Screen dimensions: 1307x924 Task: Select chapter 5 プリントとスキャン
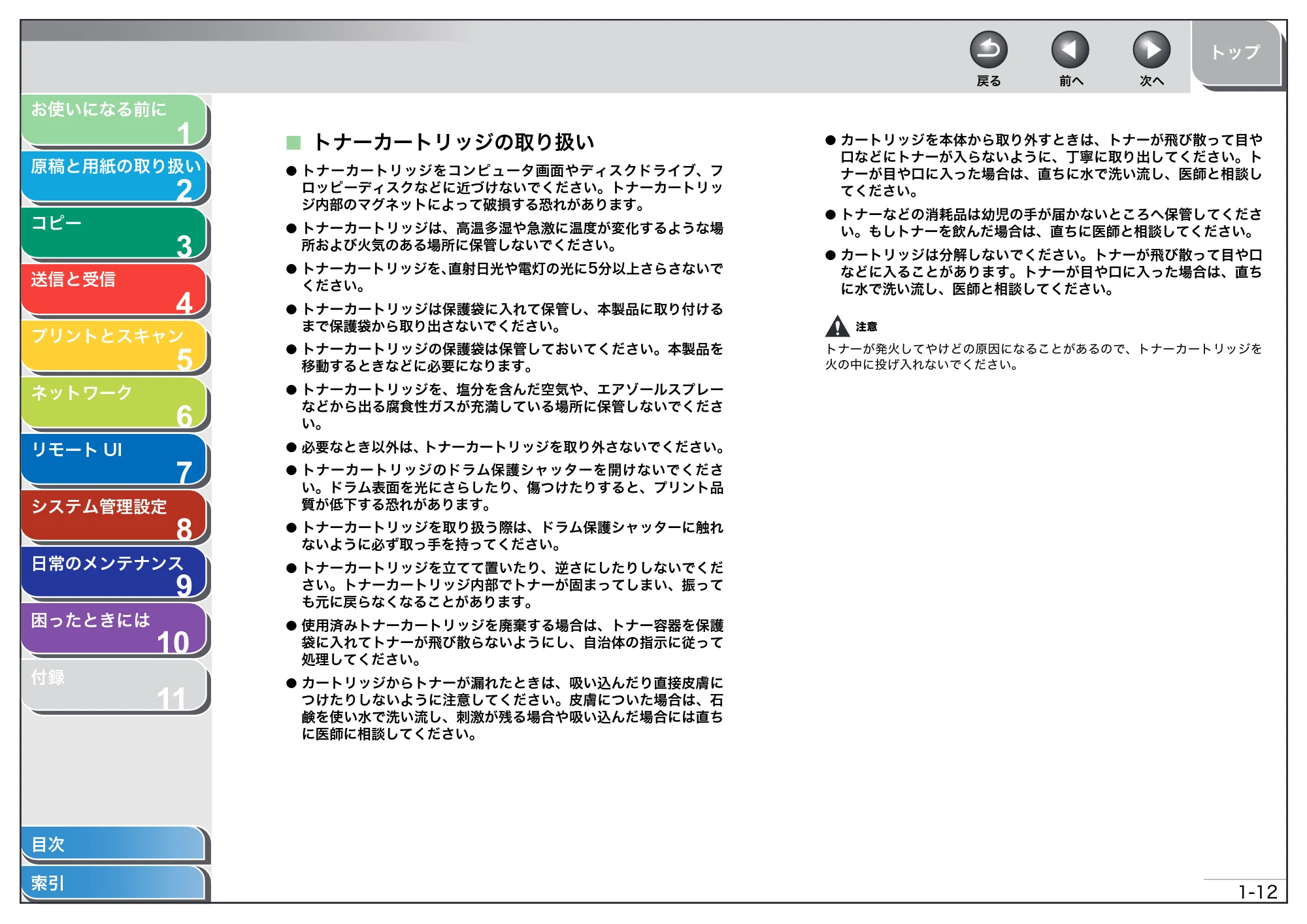114,347
